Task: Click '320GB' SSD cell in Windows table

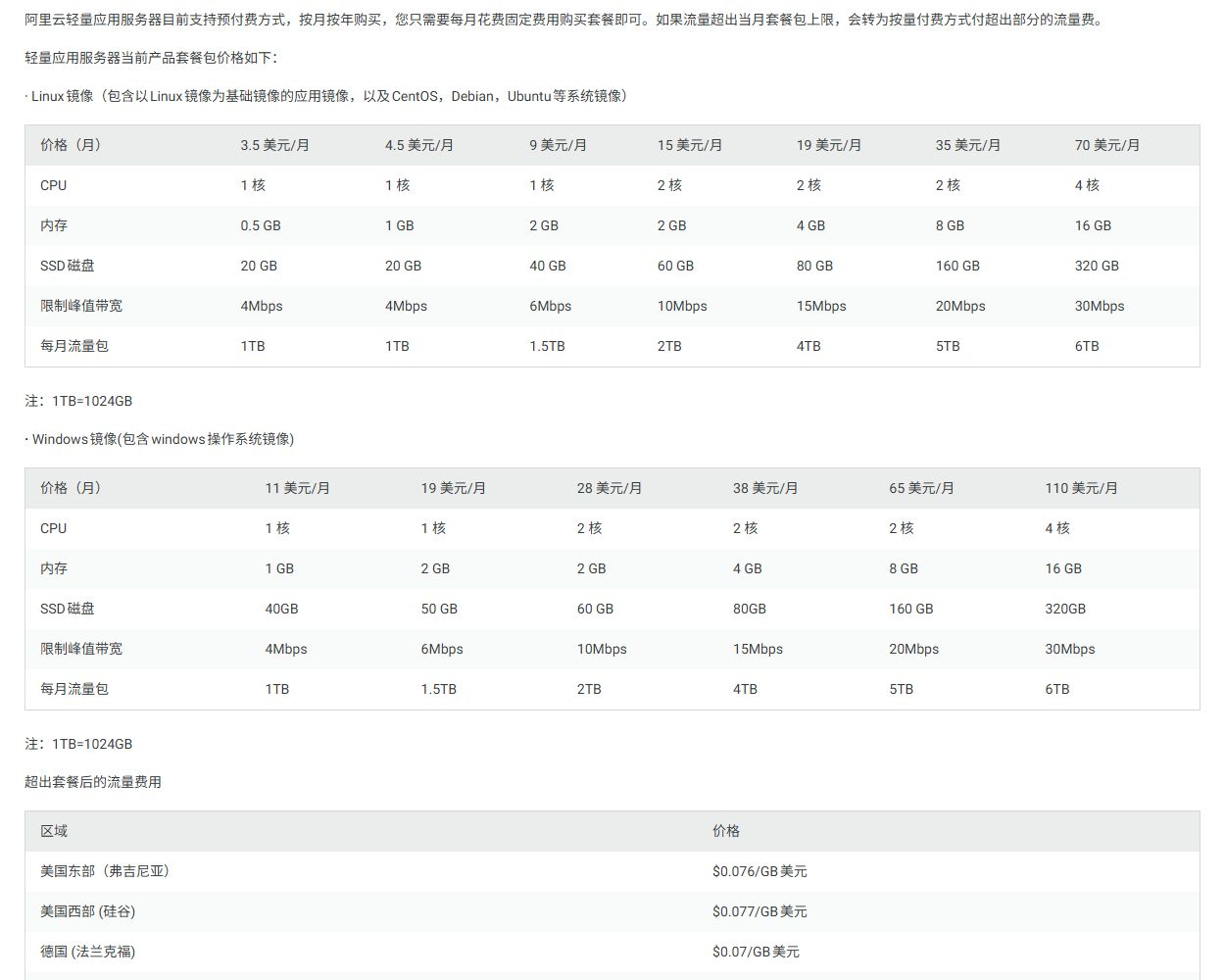Action: tap(1065, 609)
